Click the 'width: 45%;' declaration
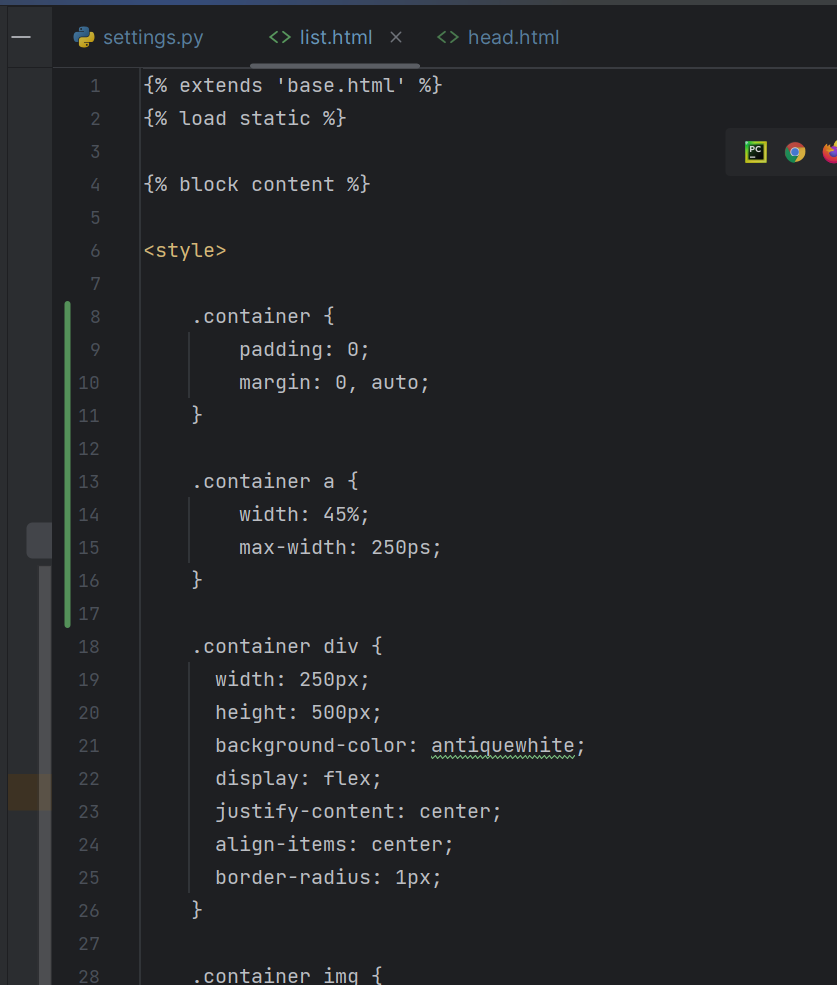This screenshot has height=985, width=837. point(304,514)
